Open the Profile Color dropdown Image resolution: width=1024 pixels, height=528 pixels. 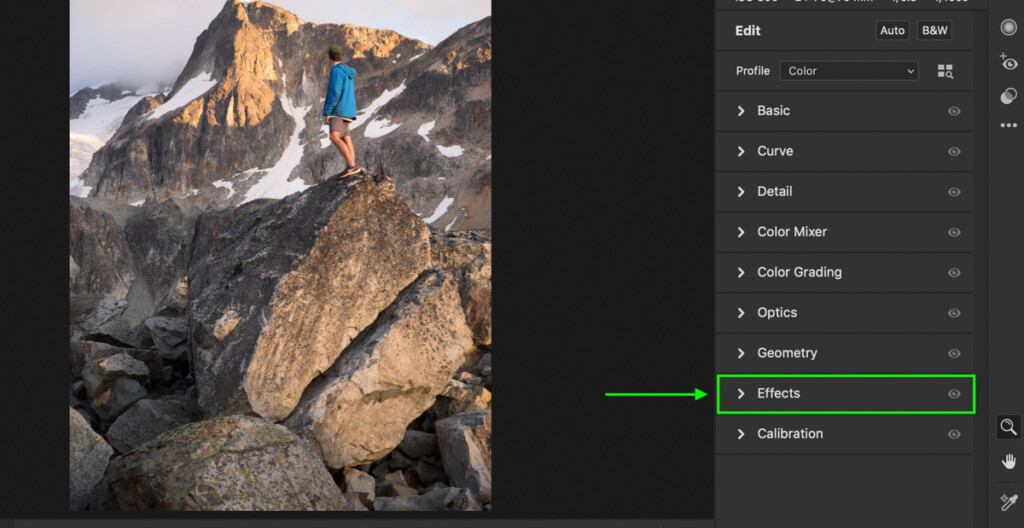pyautogui.click(x=849, y=71)
